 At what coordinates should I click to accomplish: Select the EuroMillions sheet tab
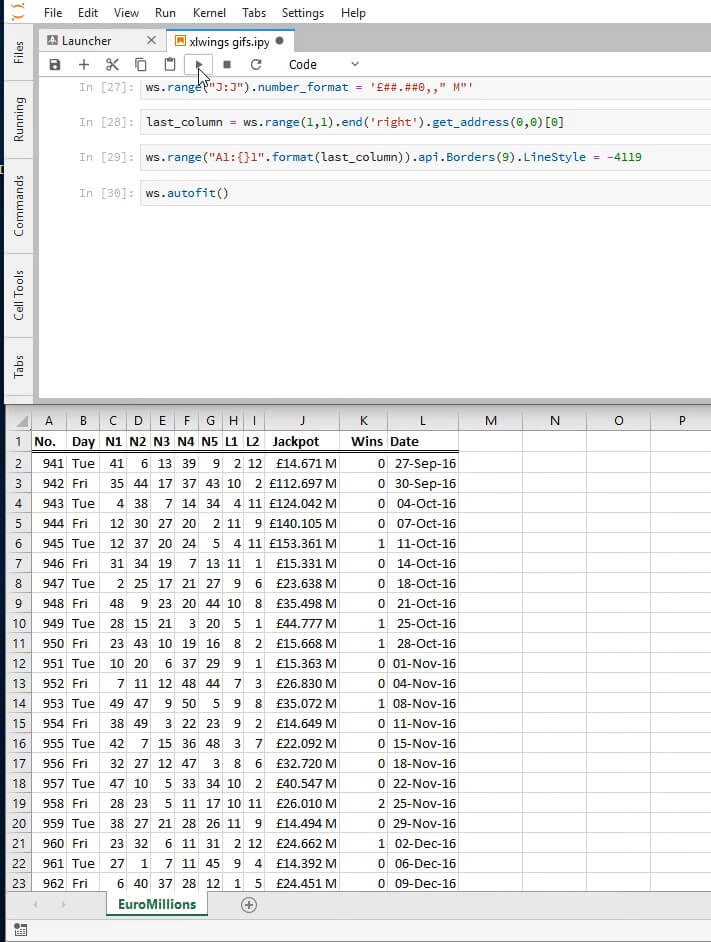pos(159,904)
